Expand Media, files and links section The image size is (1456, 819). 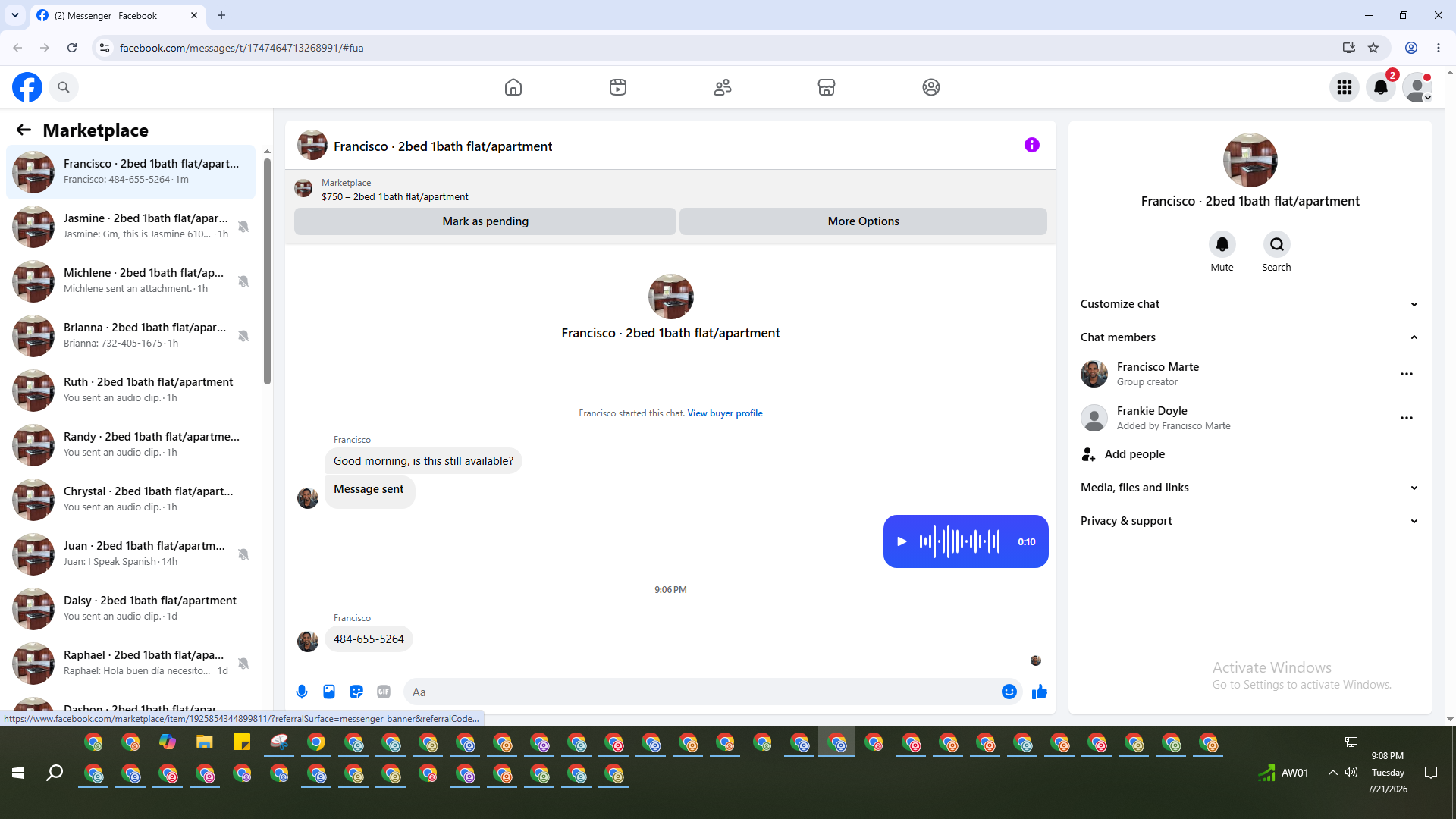coord(1250,488)
